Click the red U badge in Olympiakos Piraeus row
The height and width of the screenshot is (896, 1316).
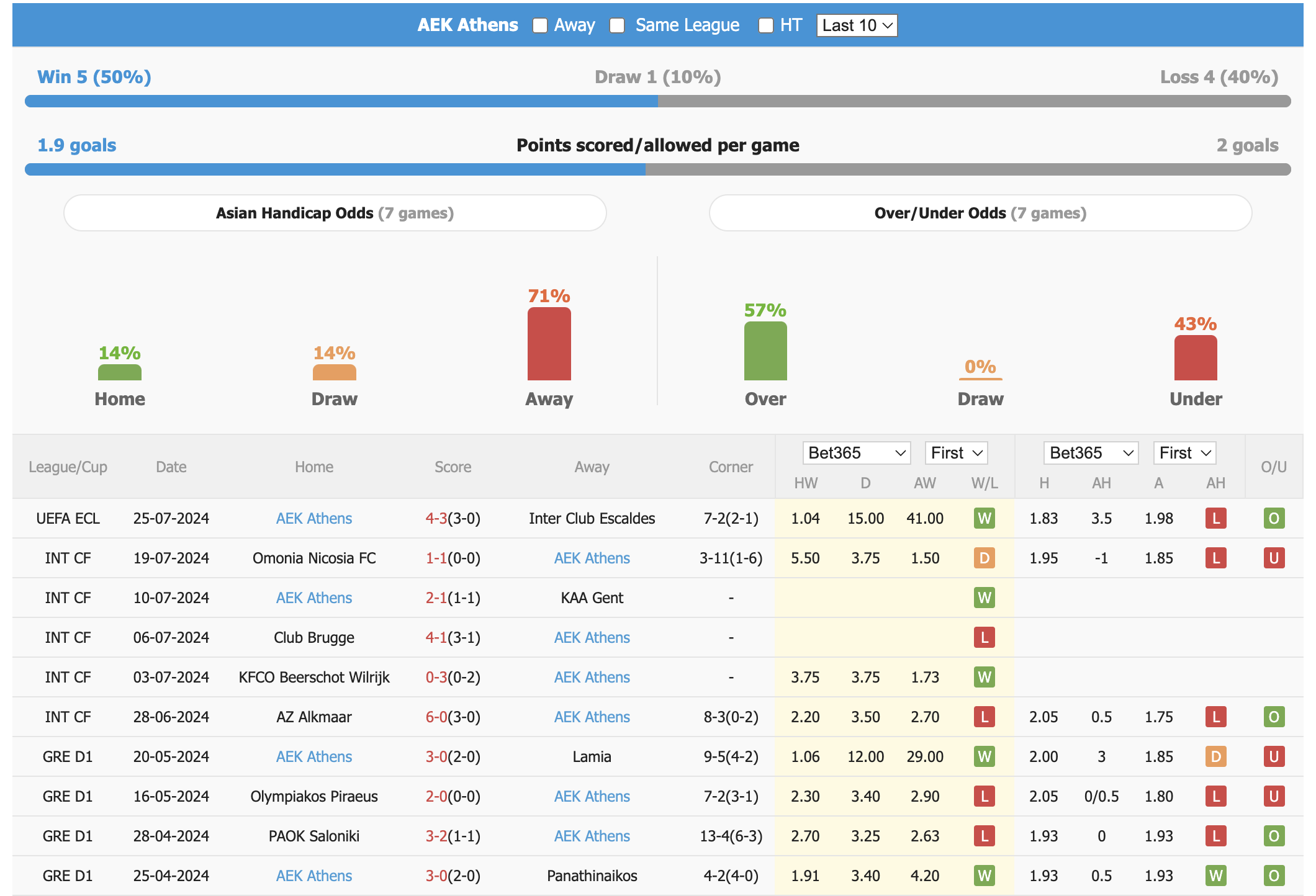1274,796
